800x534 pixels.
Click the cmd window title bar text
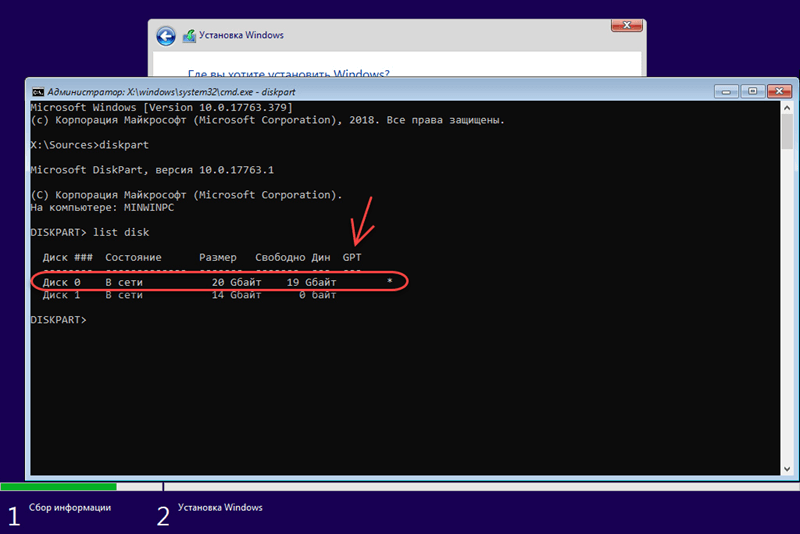pyautogui.click(x=171, y=92)
